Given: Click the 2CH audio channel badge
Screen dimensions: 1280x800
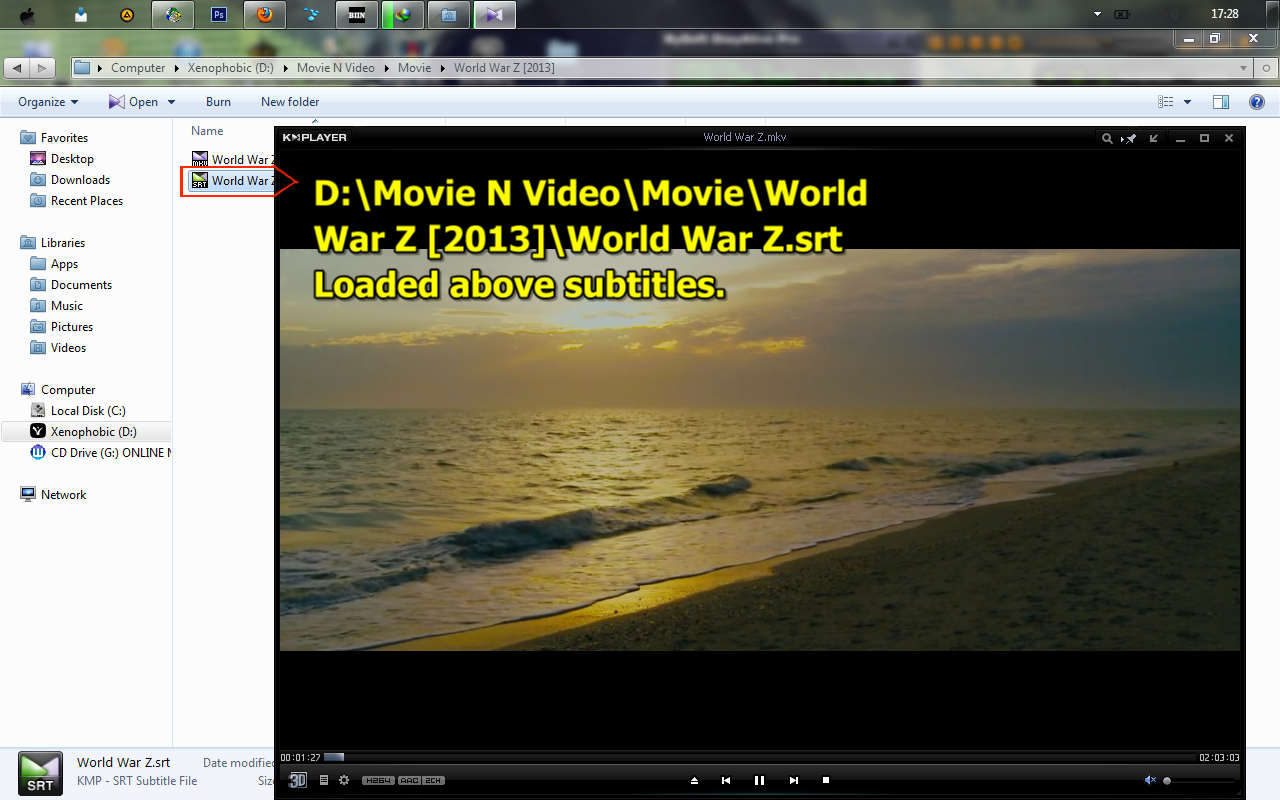Looking at the screenshot, I should [433, 780].
